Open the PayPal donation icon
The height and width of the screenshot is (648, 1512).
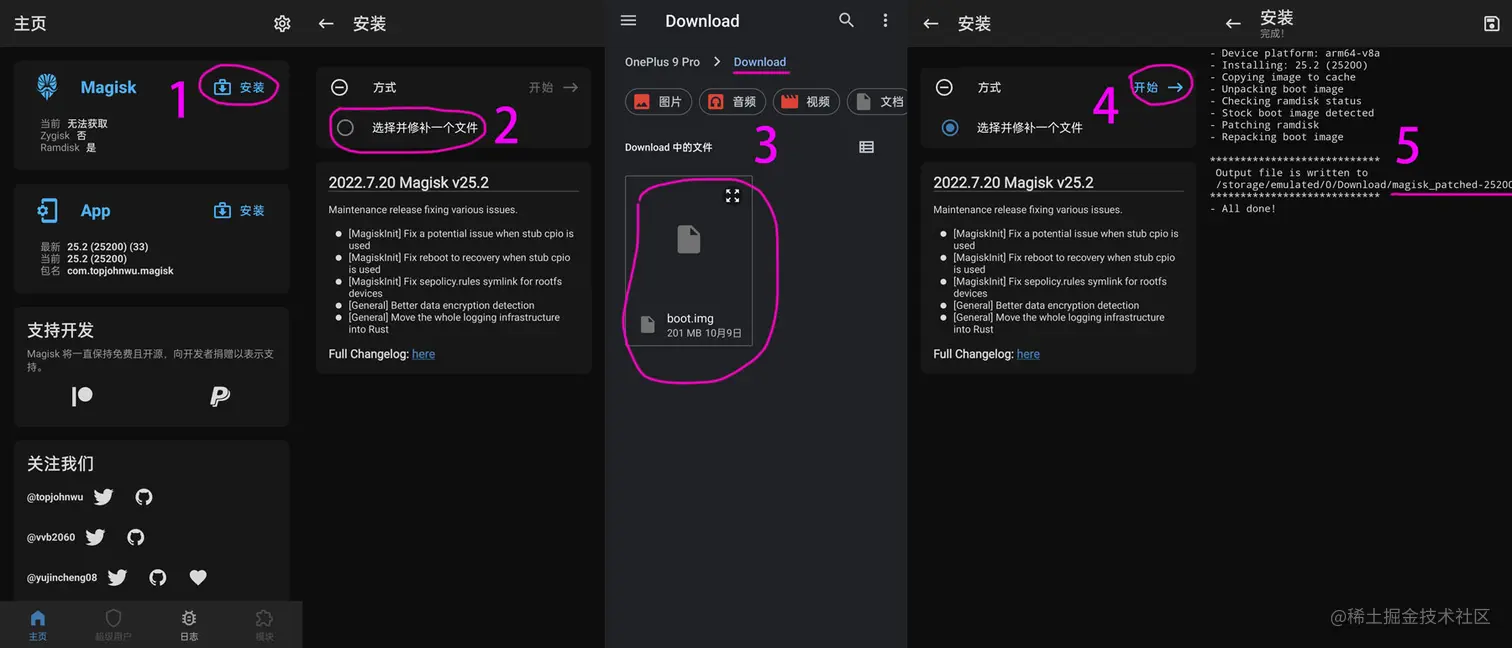click(x=220, y=396)
